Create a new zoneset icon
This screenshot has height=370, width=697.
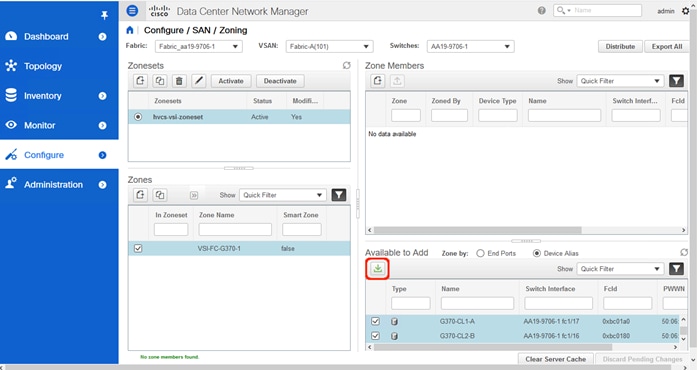pyautogui.click(x=140, y=81)
